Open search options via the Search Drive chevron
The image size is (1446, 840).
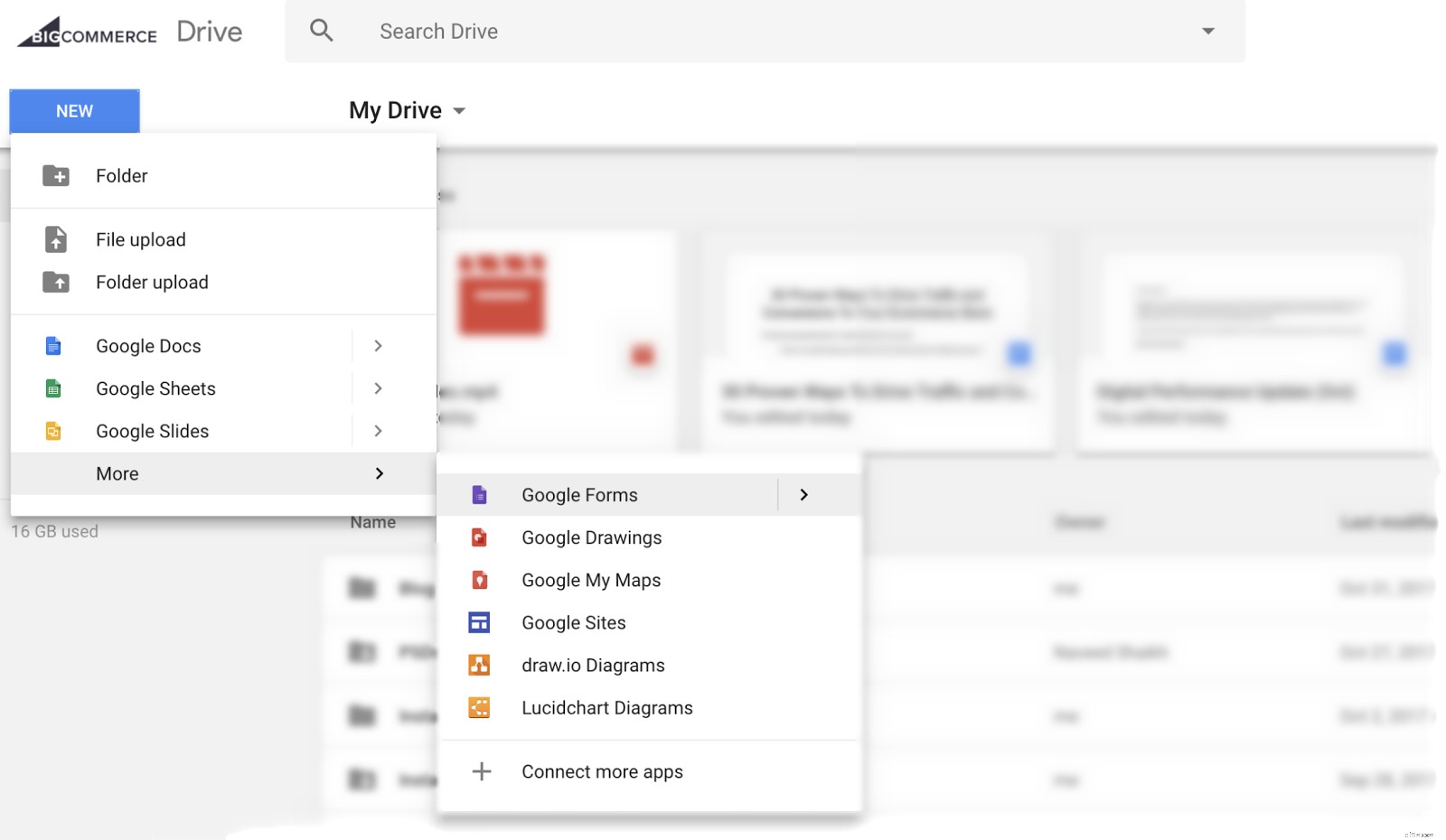click(x=1208, y=31)
